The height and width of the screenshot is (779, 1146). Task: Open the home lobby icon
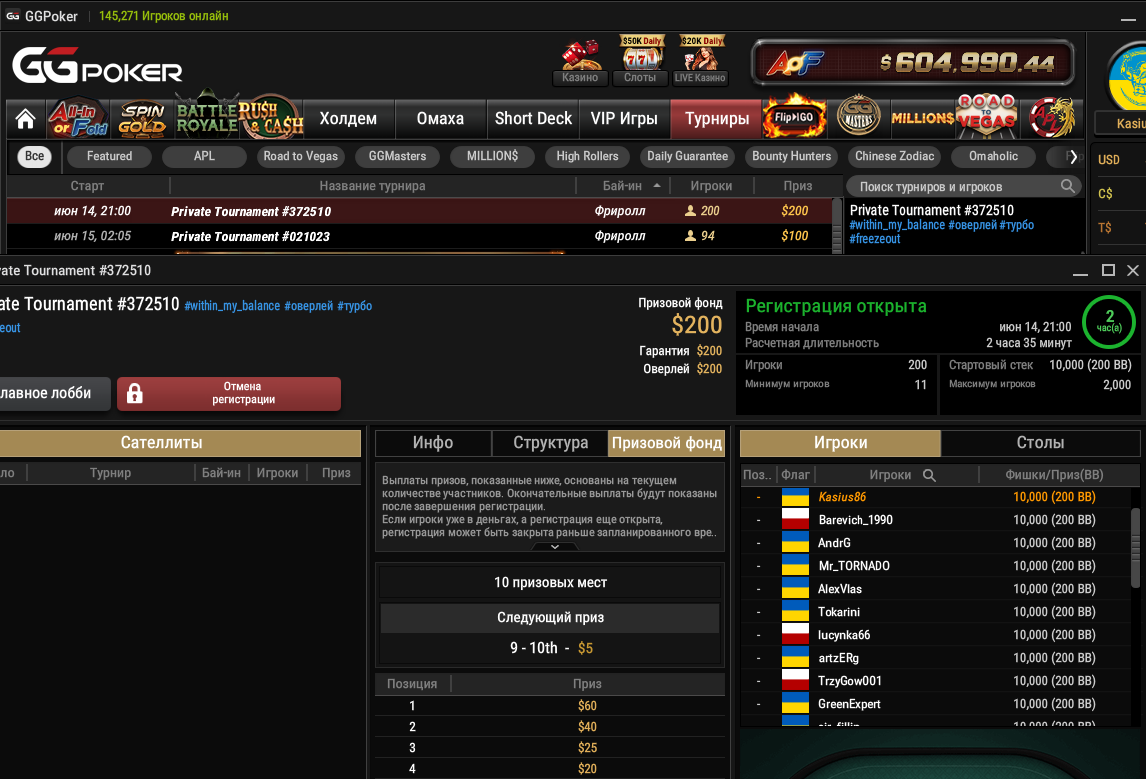click(26, 119)
